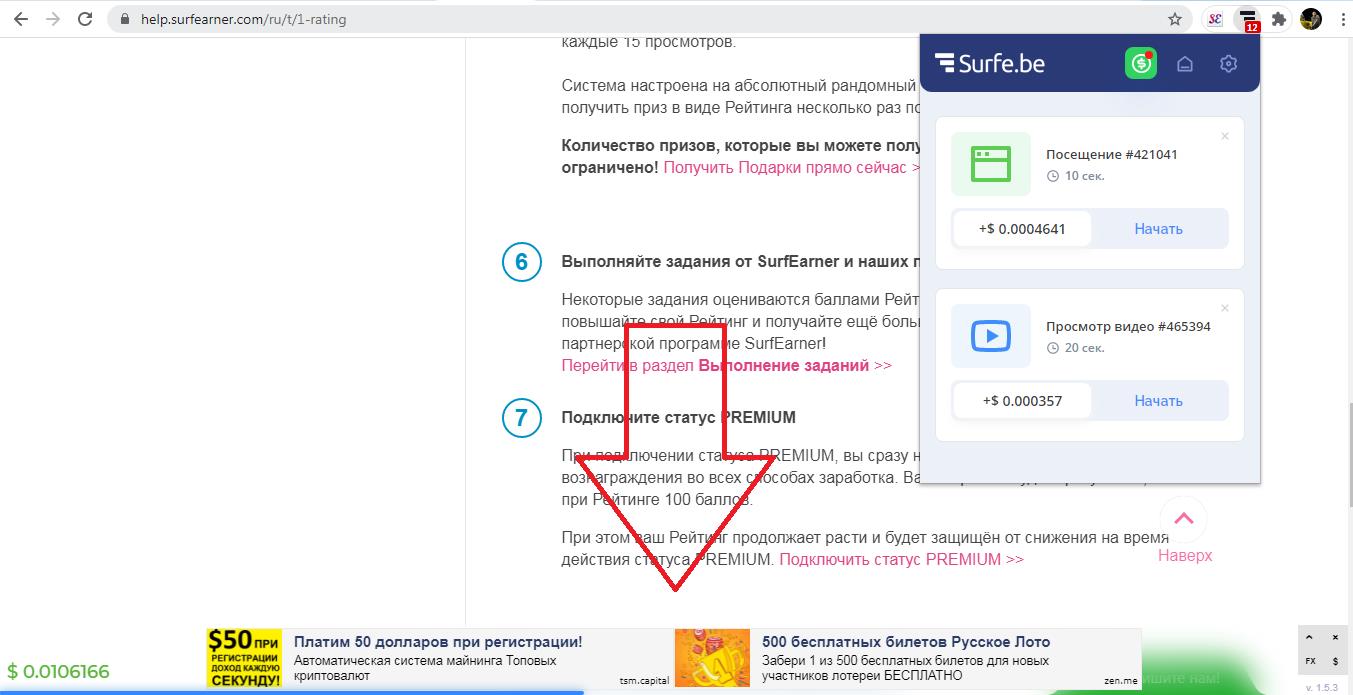Click the 10 сек. timer label
1353x695 pixels.
(1075, 176)
